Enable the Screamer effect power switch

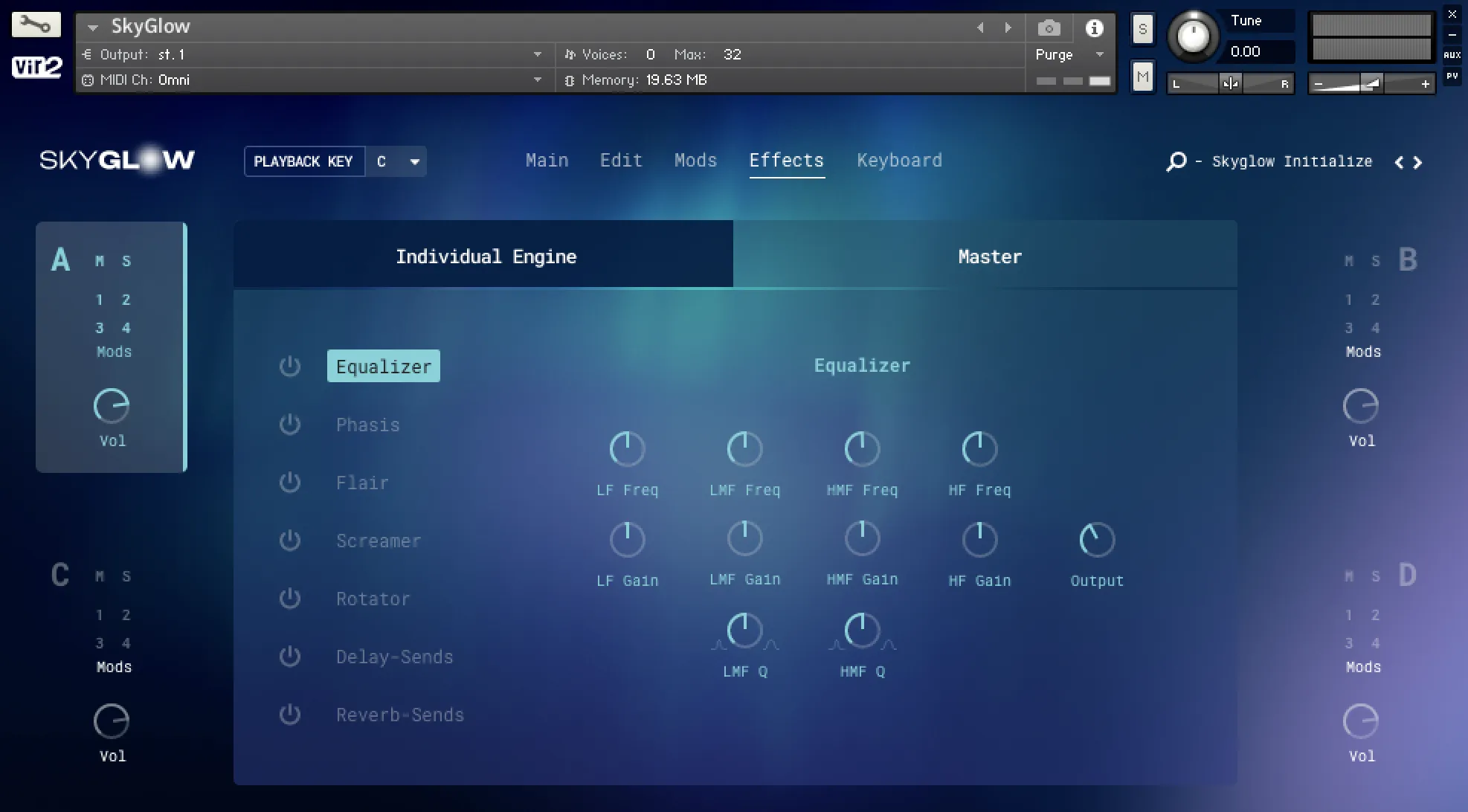coord(290,541)
